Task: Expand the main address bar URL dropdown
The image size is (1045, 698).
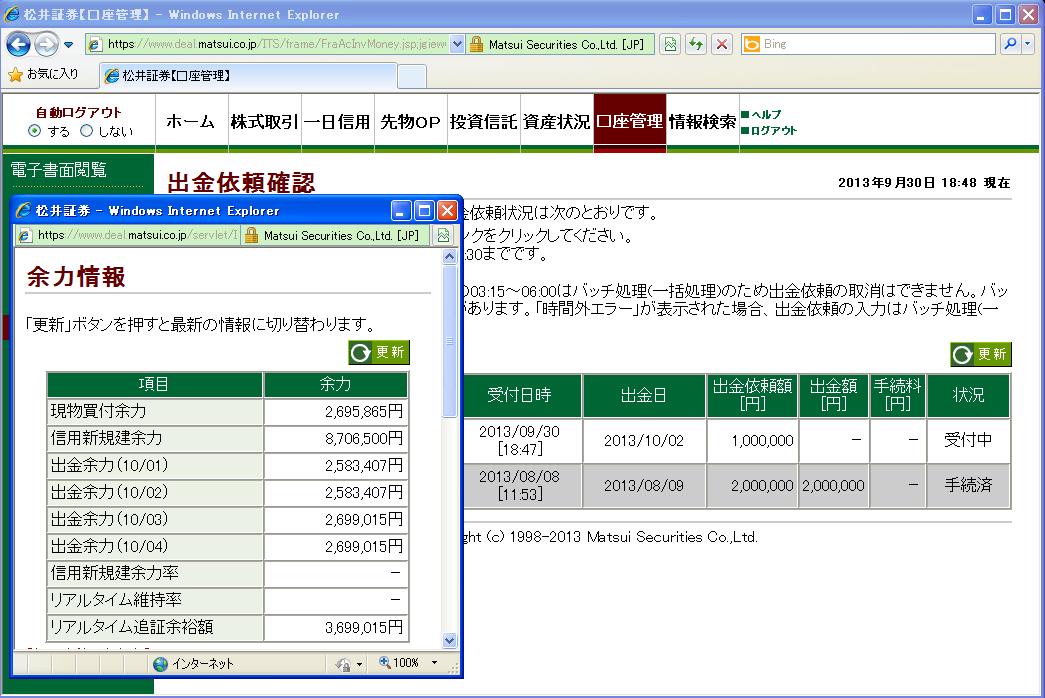Action: (x=458, y=44)
